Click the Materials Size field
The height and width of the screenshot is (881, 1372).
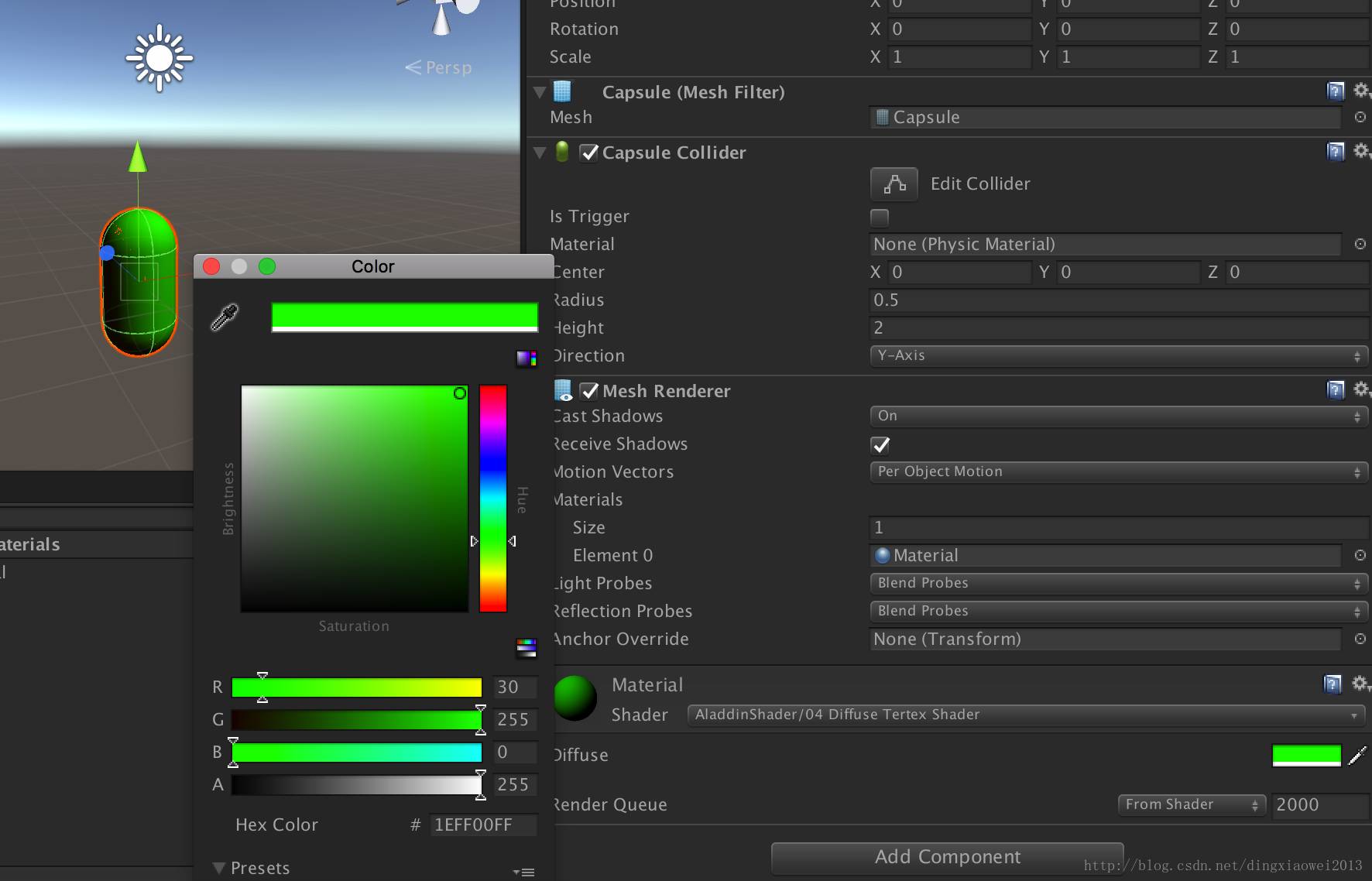(x=1118, y=527)
